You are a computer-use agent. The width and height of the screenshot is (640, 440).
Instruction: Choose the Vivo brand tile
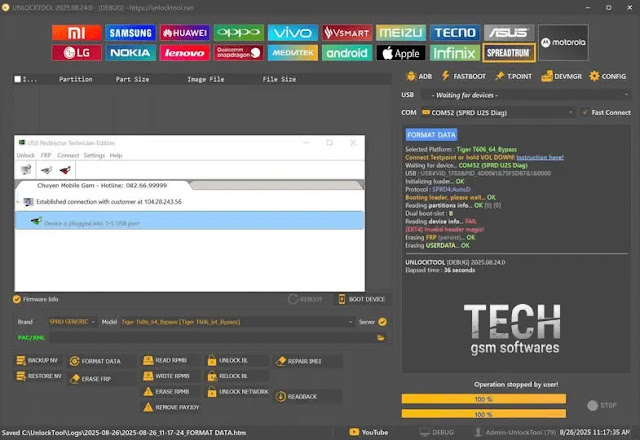pyautogui.click(x=293, y=33)
